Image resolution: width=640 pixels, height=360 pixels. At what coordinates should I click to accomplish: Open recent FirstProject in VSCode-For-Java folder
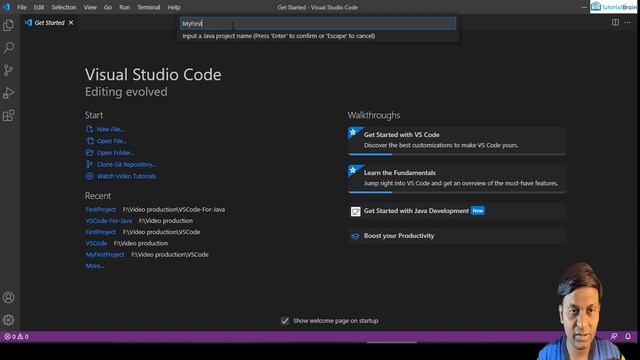click(x=100, y=209)
